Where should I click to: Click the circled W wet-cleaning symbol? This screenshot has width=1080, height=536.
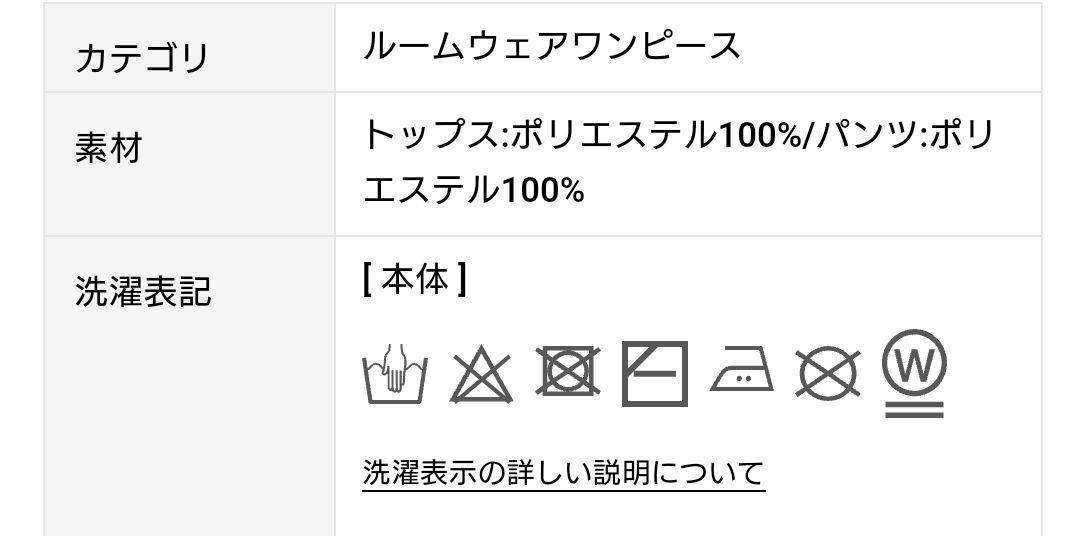(914, 373)
